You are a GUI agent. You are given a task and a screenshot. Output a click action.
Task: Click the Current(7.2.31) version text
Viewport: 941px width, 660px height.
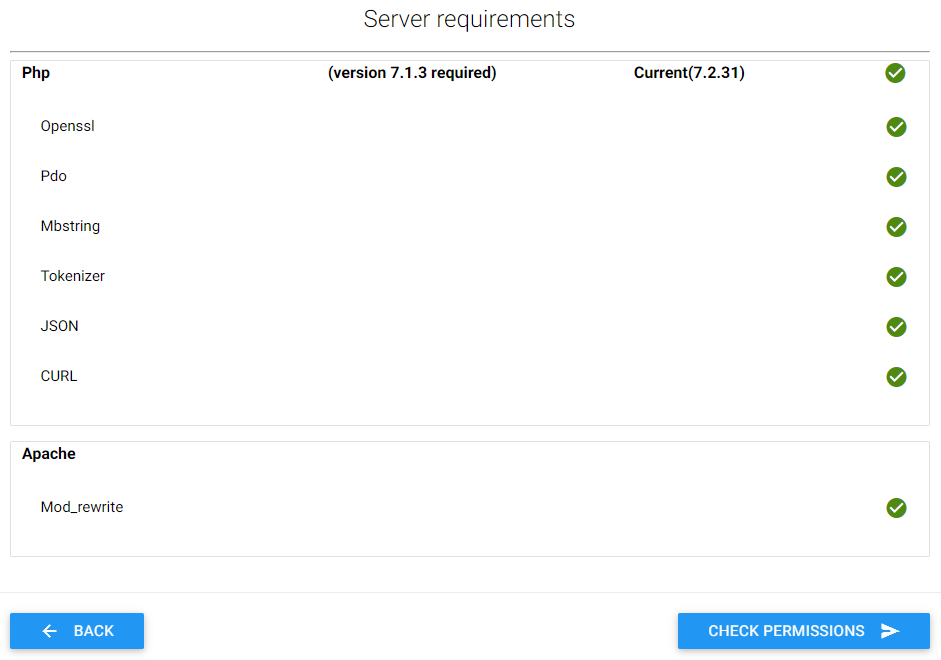coord(689,73)
